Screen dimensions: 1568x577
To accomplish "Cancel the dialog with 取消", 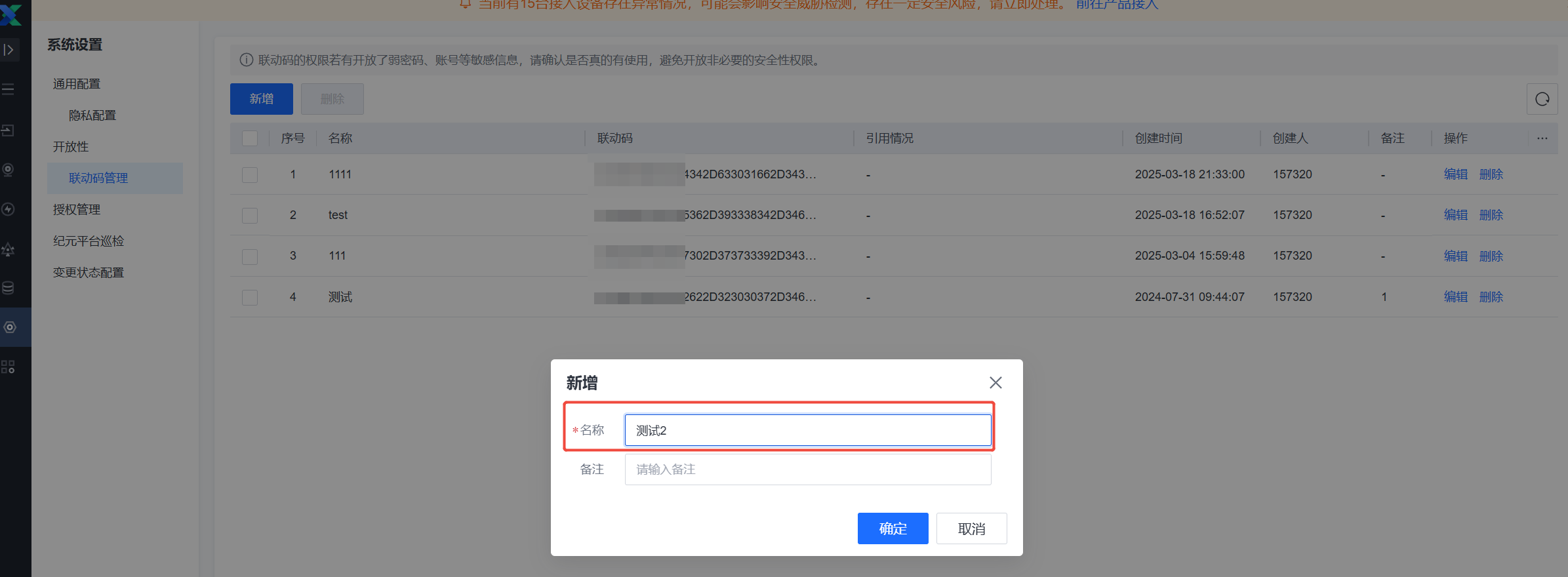I will pyautogui.click(x=972, y=528).
